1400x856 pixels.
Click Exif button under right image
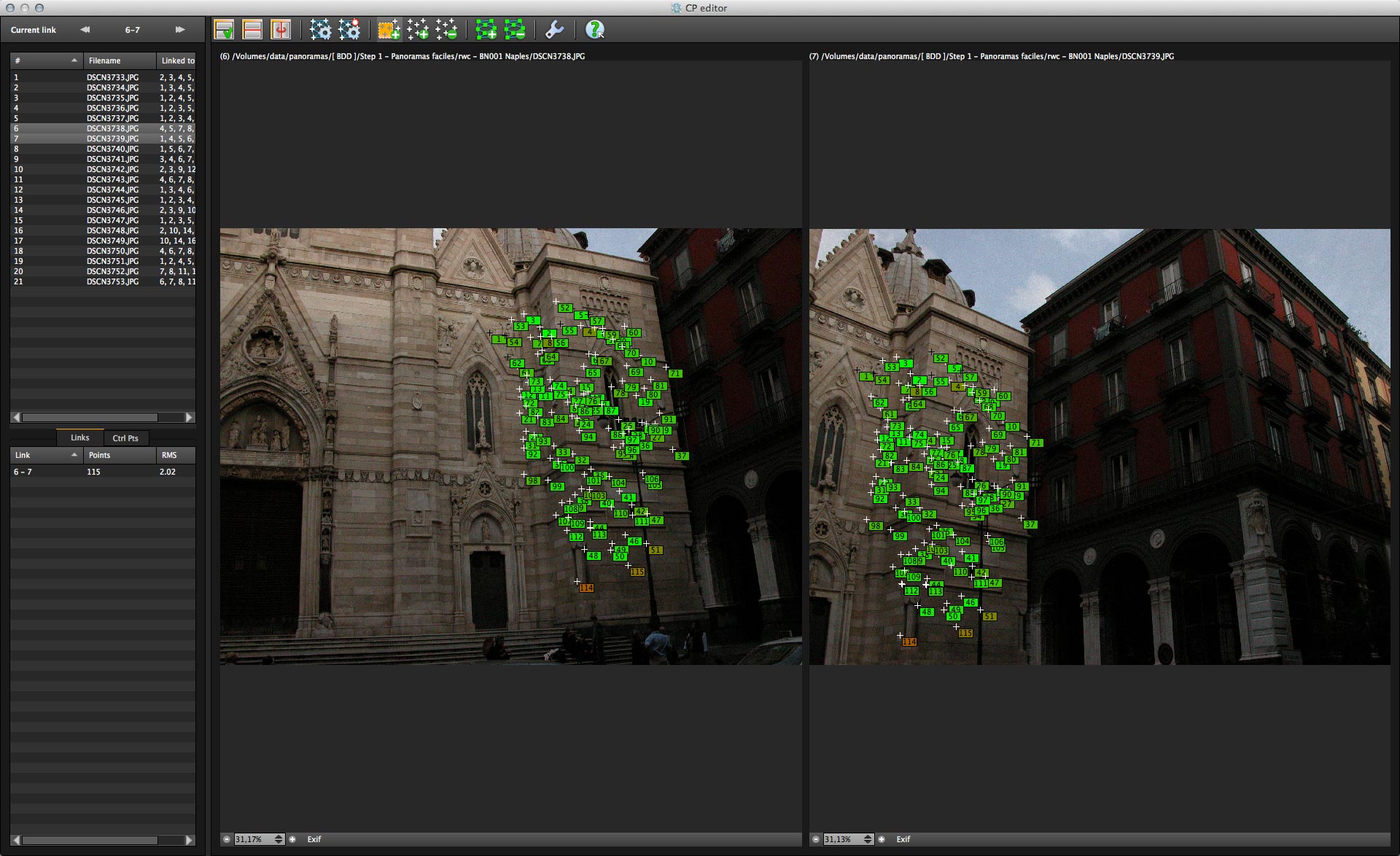coord(903,839)
